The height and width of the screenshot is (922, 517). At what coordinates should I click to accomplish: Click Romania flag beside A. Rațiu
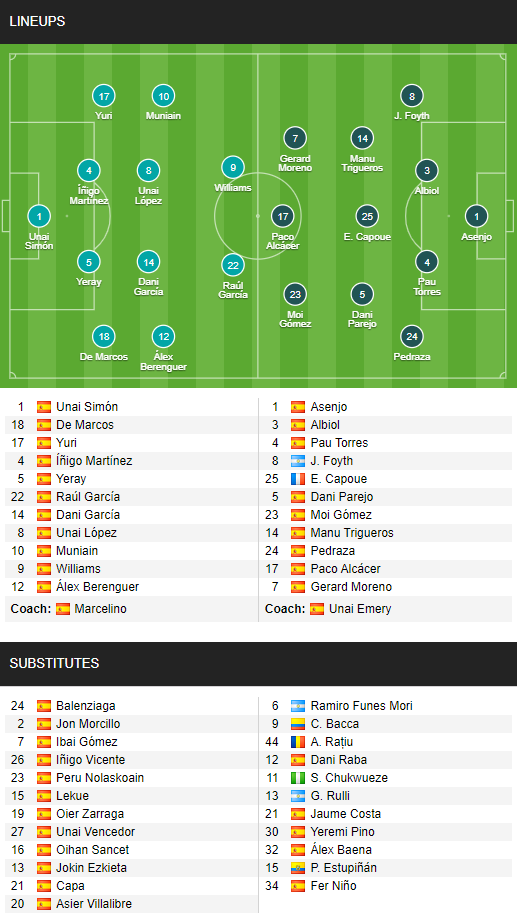pyautogui.click(x=298, y=742)
